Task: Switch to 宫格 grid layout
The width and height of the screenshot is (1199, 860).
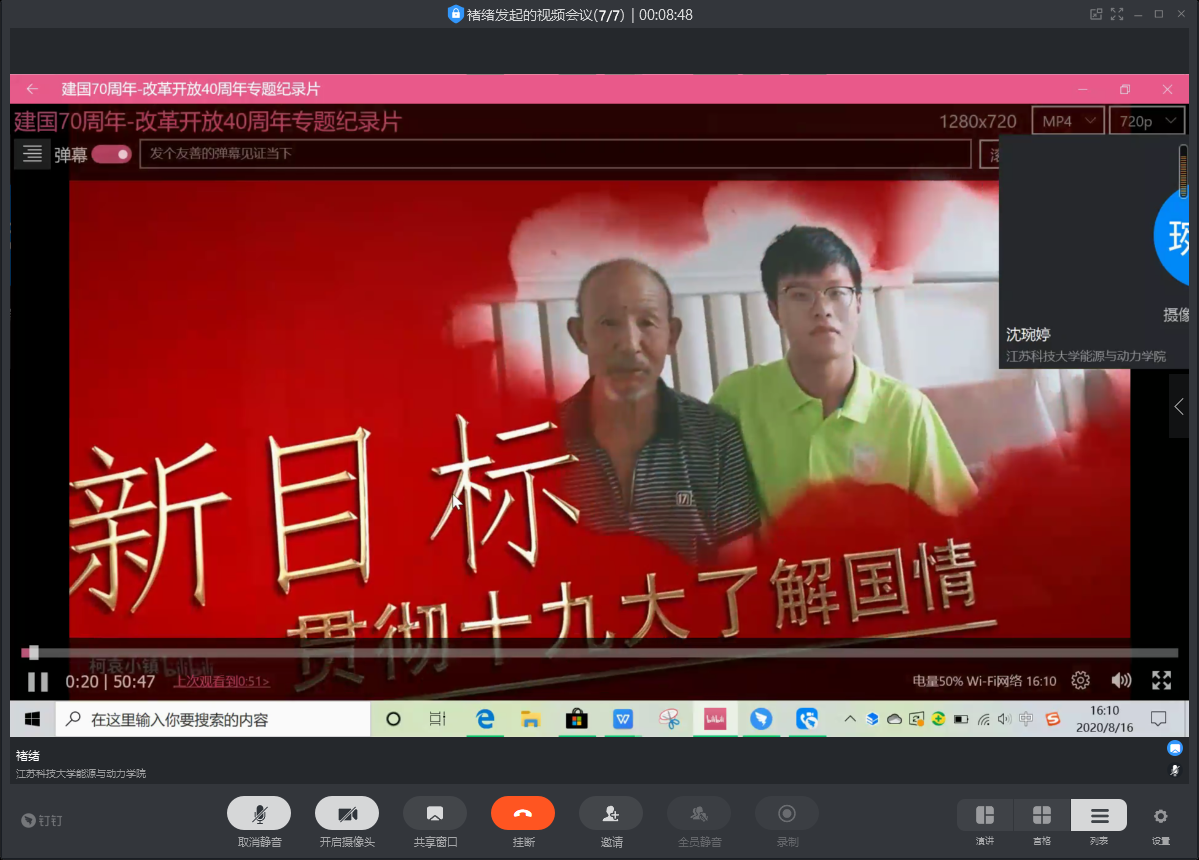Action: (x=1042, y=814)
